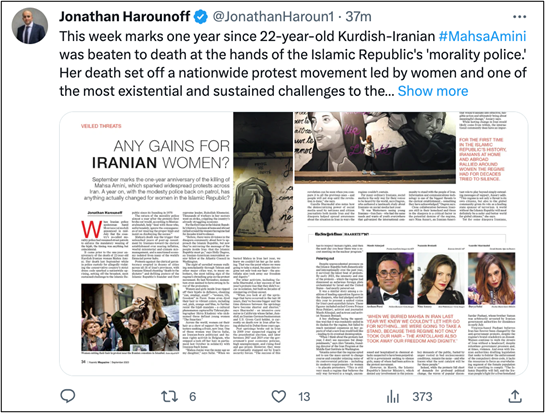
Task: Click the 373 views count
Action: [x=422, y=397]
